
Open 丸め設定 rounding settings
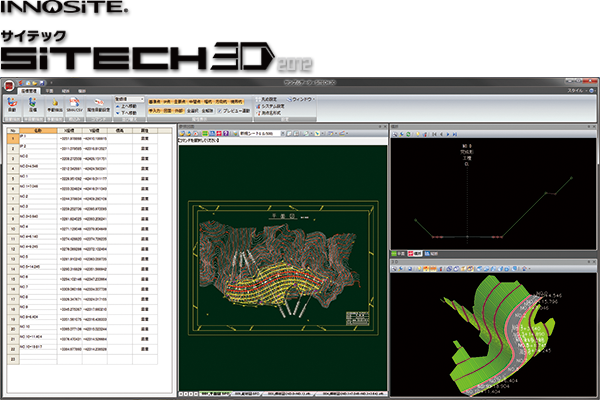268,100
